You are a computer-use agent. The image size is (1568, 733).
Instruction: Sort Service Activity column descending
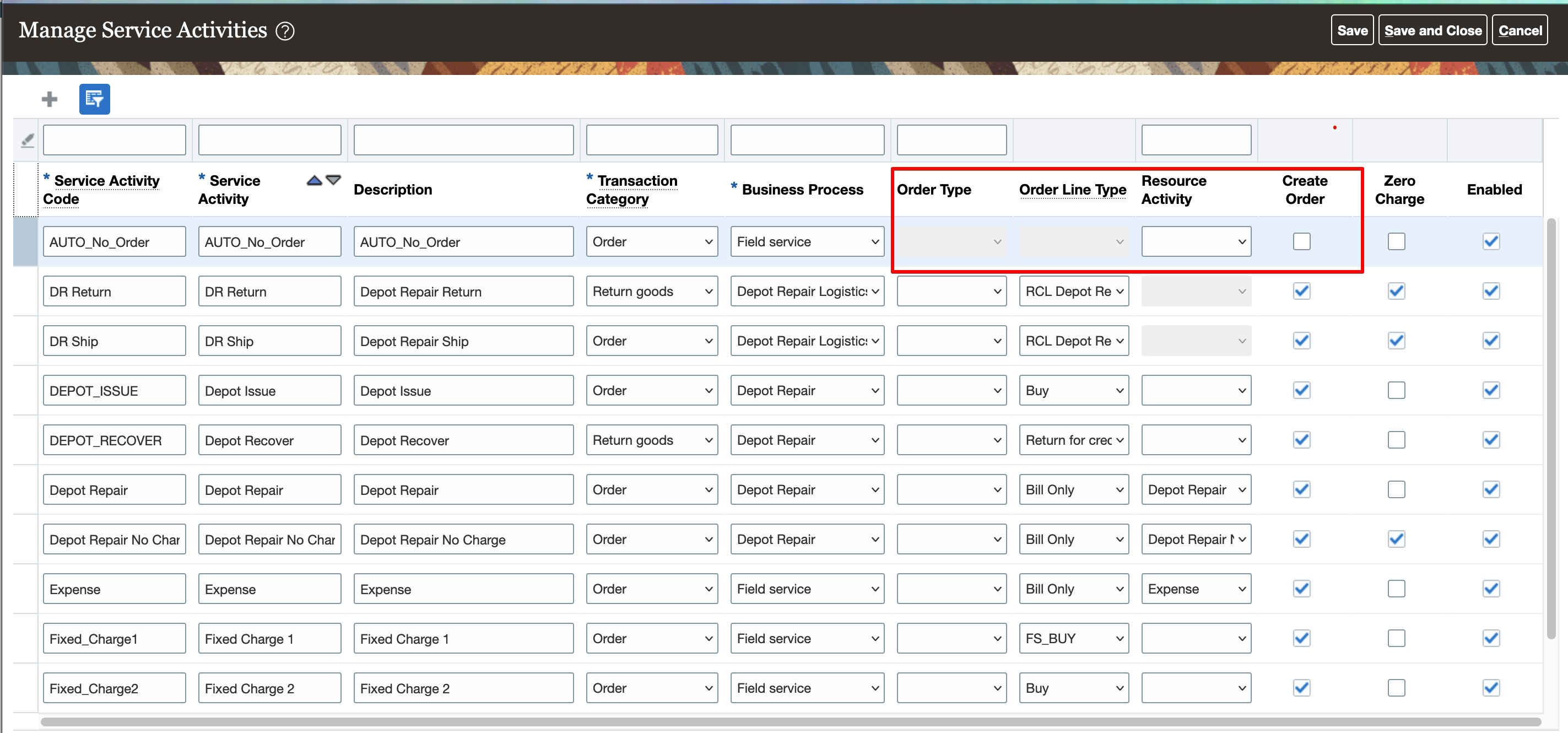pyautogui.click(x=333, y=180)
